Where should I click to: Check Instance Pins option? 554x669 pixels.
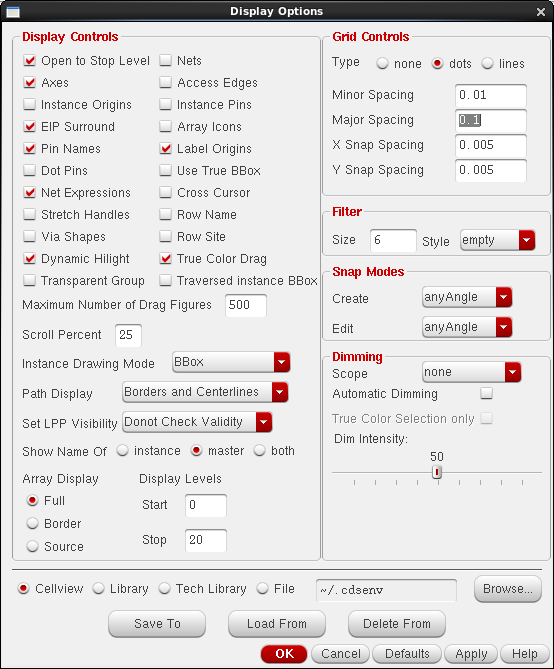click(x=166, y=105)
